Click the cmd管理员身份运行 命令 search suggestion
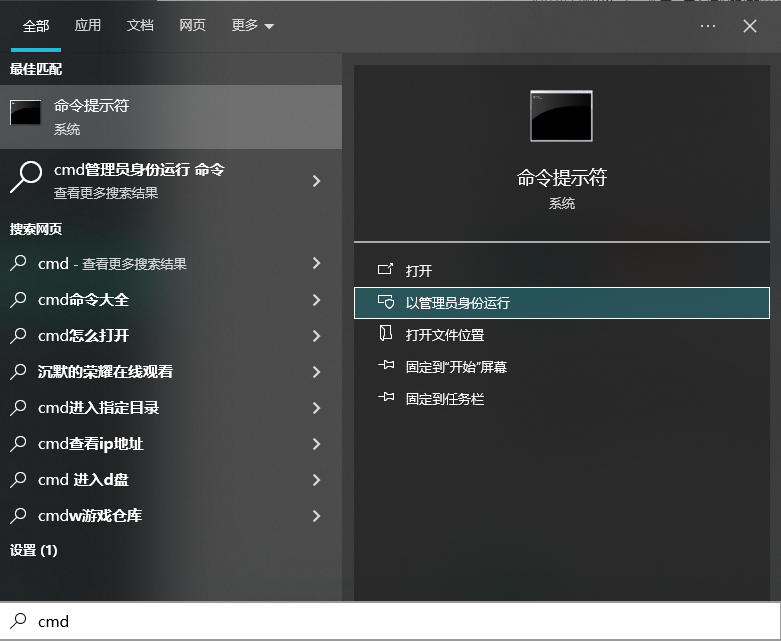The height and width of the screenshot is (641, 781). pyautogui.click(x=171, y=180)
